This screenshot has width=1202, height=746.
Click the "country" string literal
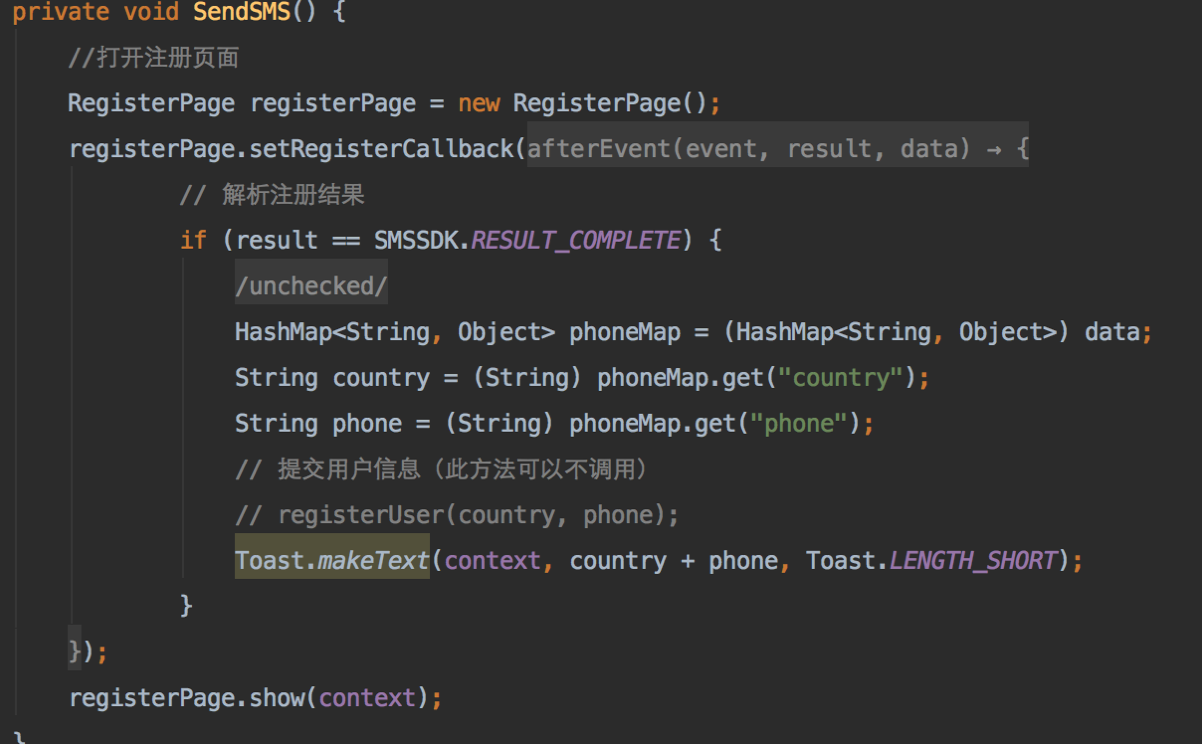(x=841, y=378)
